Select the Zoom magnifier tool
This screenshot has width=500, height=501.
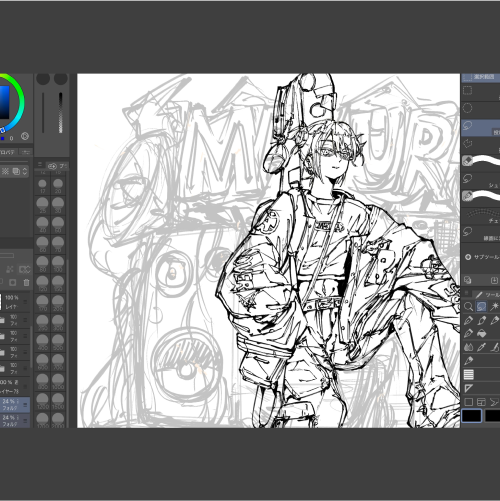click(468, 306)
